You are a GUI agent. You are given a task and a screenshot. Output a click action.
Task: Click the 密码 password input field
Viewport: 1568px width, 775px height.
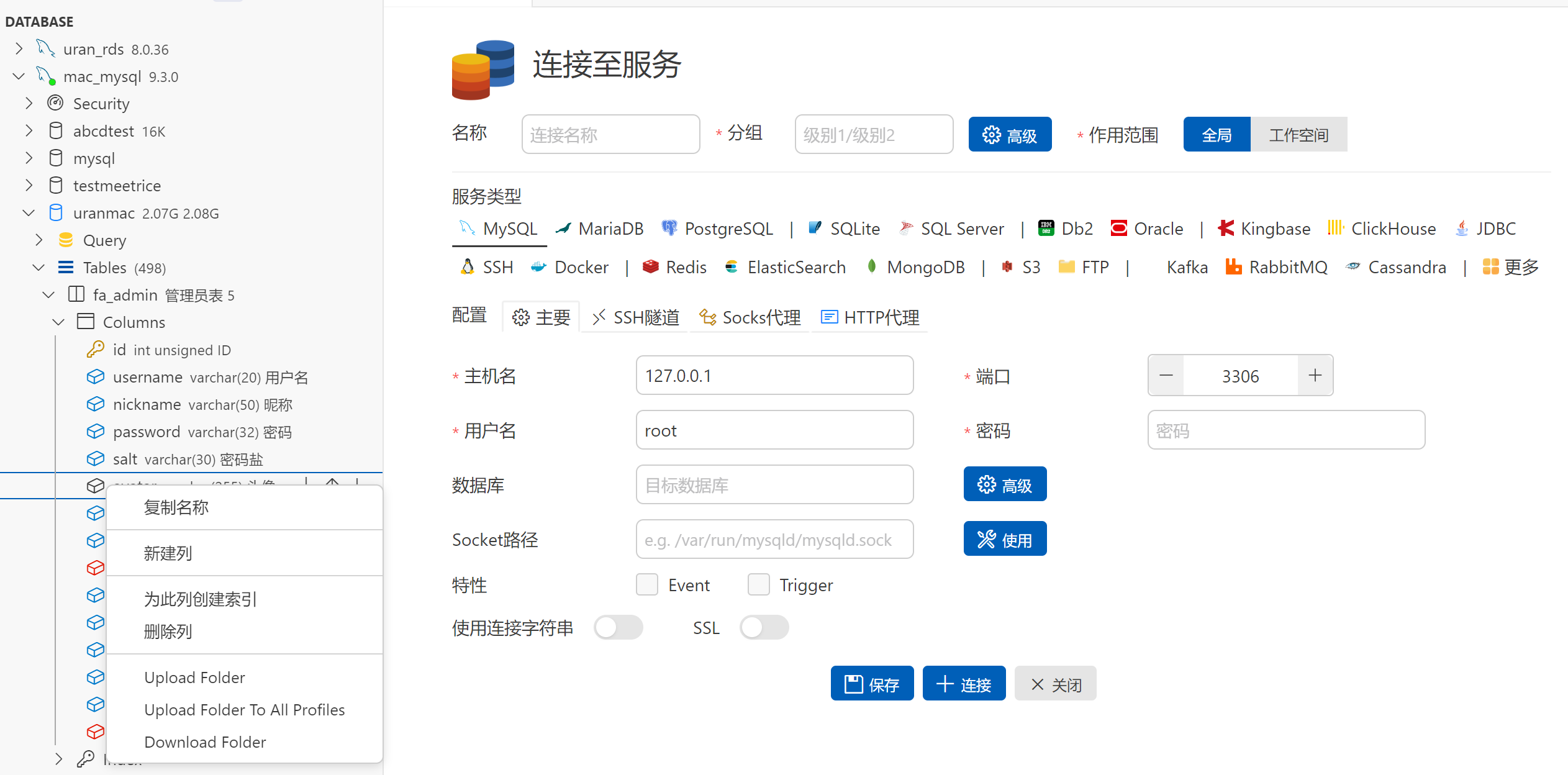coord(1285,430)
